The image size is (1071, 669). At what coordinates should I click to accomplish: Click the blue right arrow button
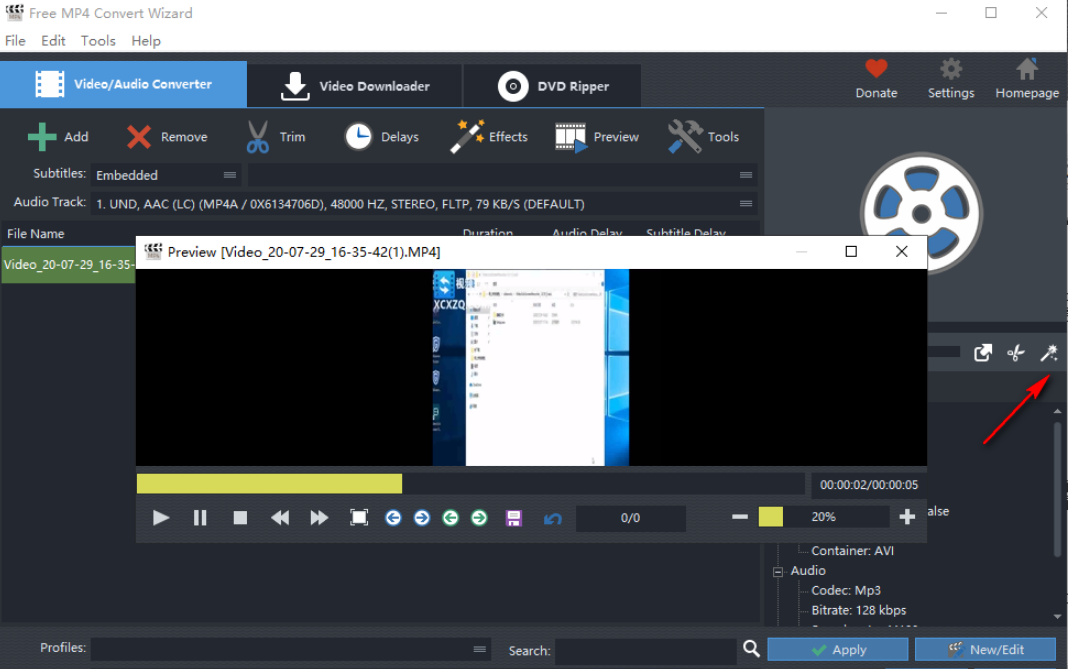coord(421,518)
